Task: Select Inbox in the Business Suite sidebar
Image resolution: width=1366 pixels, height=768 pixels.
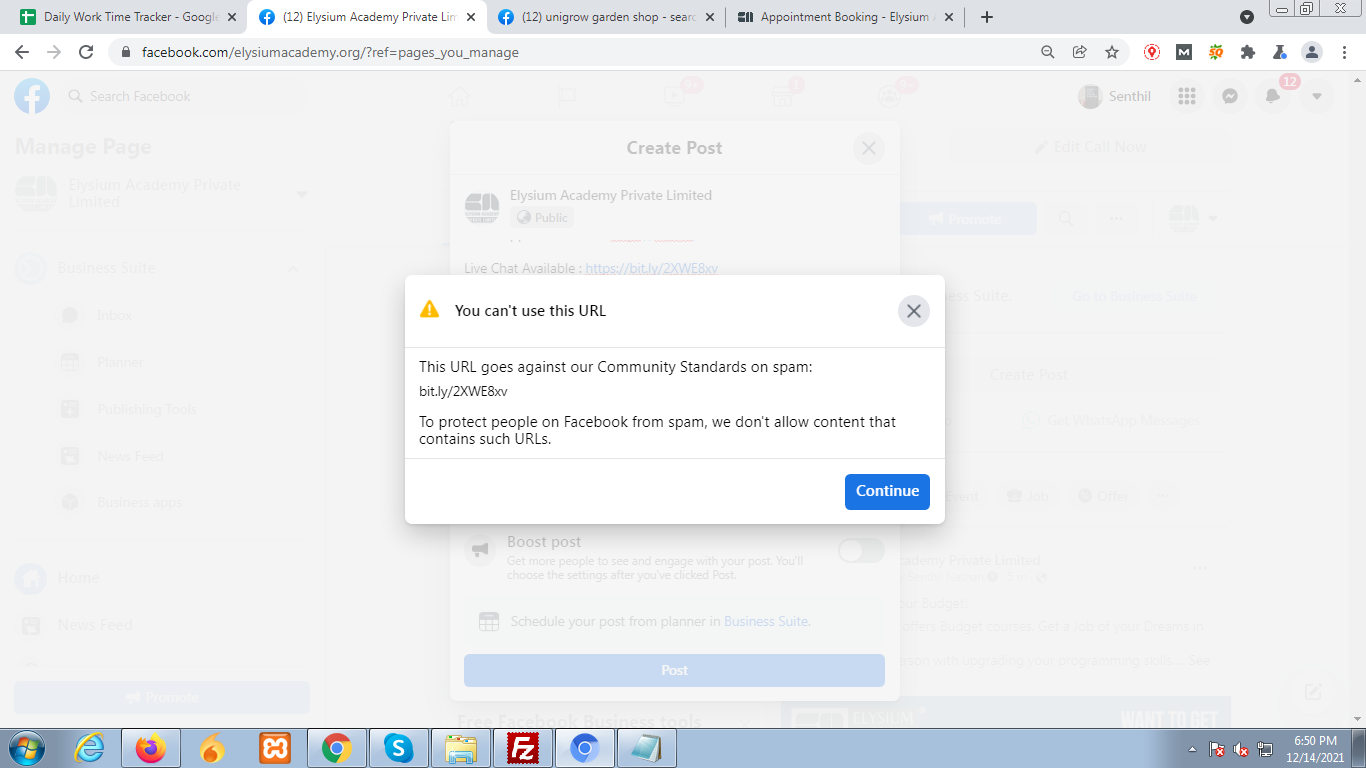Action: click(113, 315)
